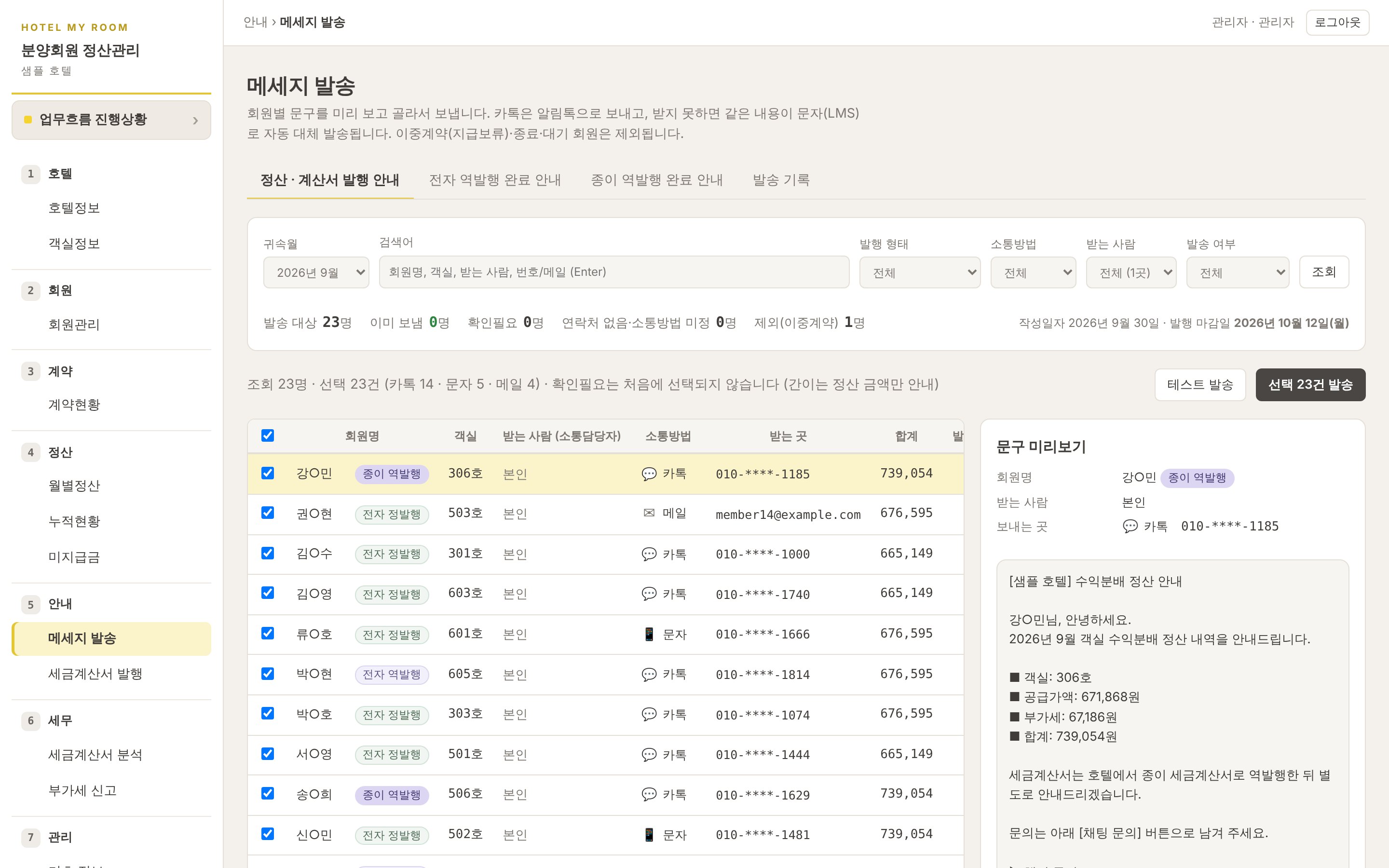This screenshot has height=868, width=1389.
Task: Open the 소통방법 dropdown
Action: click(x=1033, y=272)
